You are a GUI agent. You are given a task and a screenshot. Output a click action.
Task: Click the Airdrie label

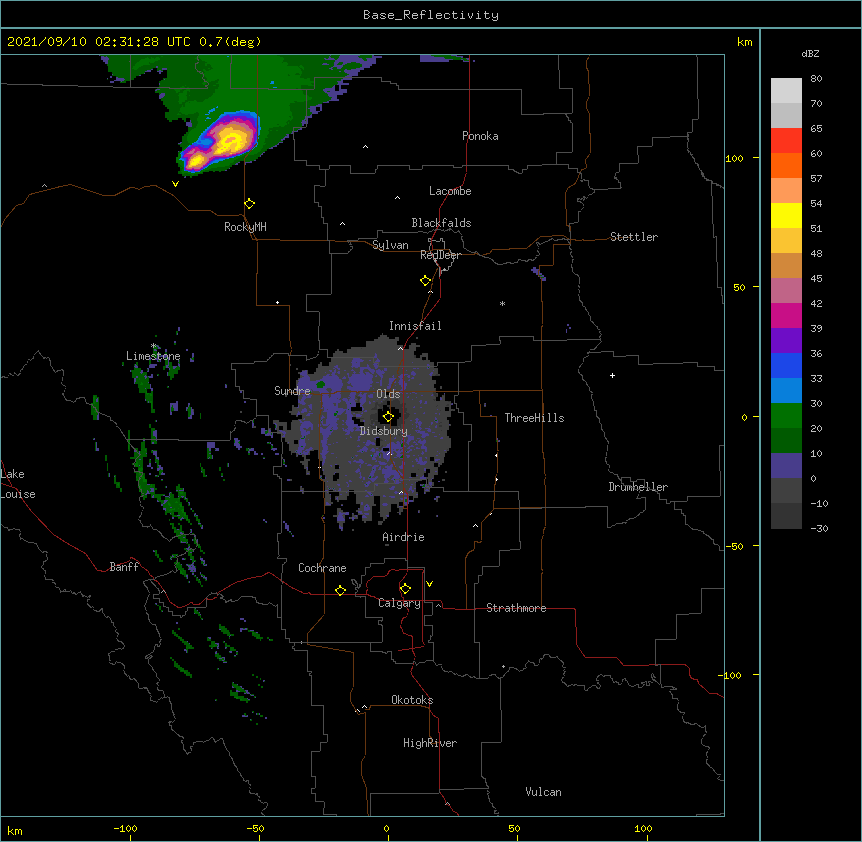[403, 537]
